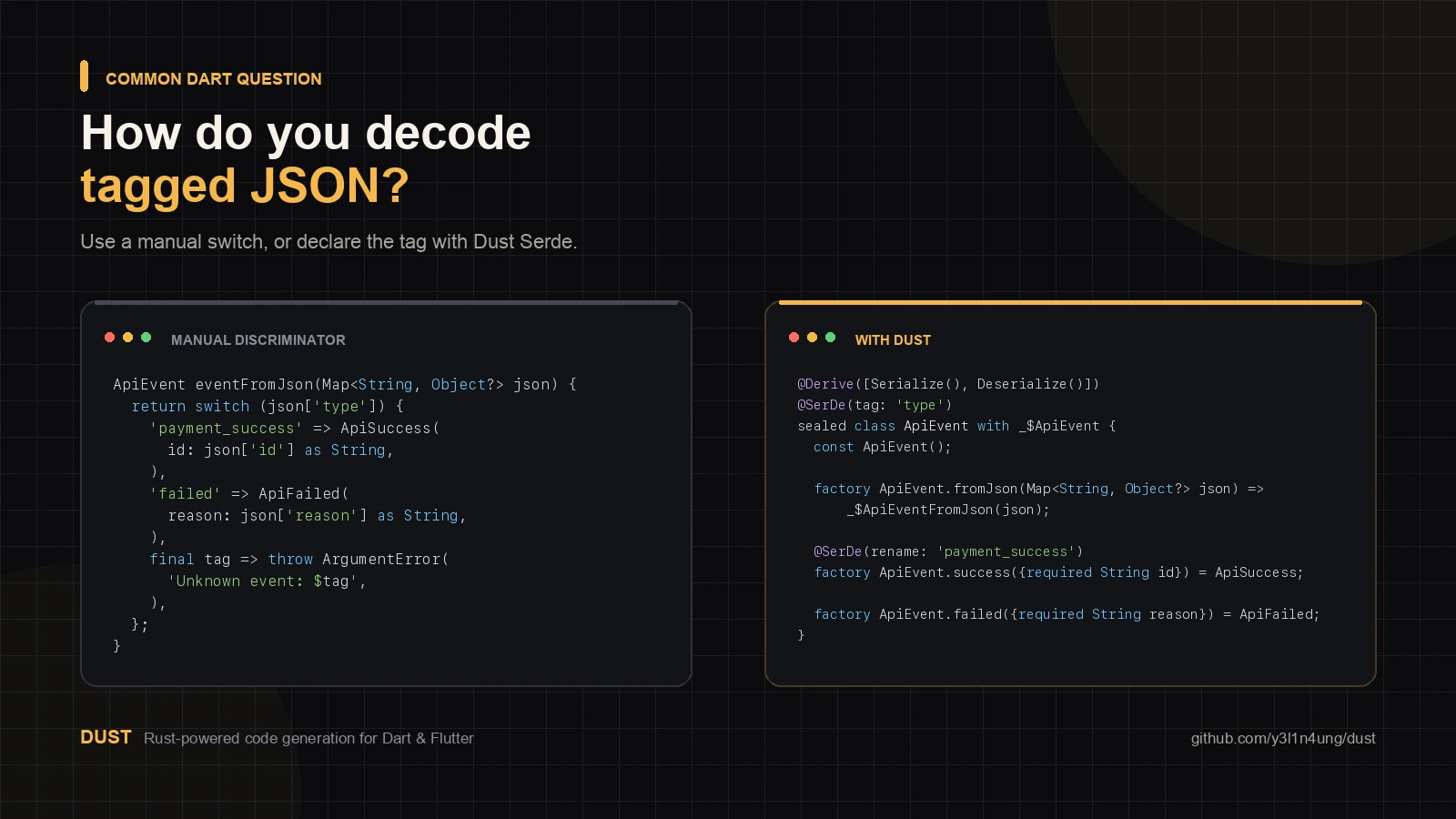The image size is (1456, 819).
Task: Click the orange accent bar beside the label
Action: 85,76
